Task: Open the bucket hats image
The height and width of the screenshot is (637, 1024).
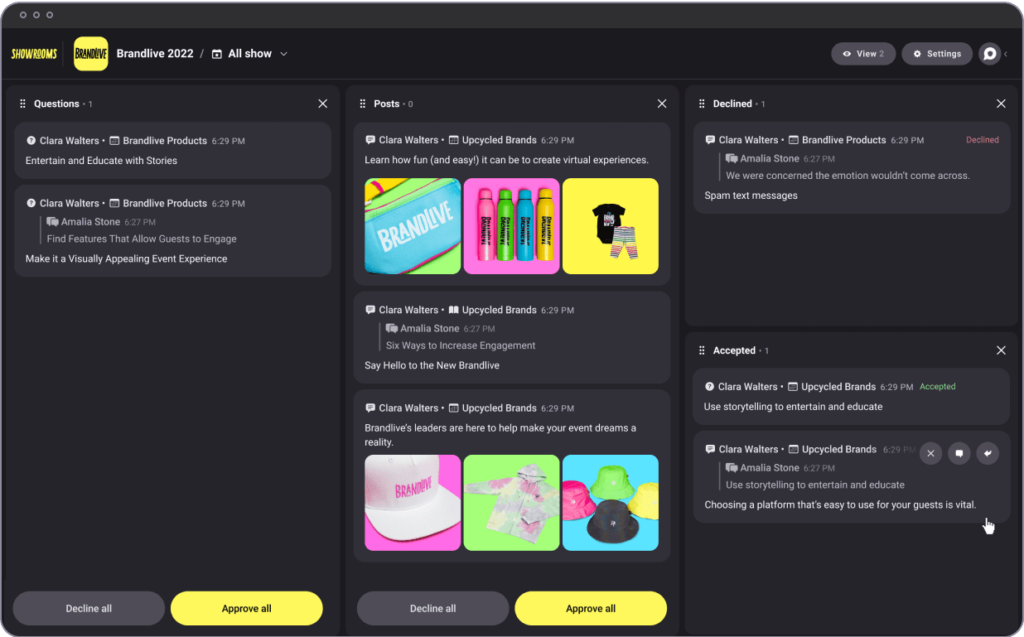Action: pos(611,503)
